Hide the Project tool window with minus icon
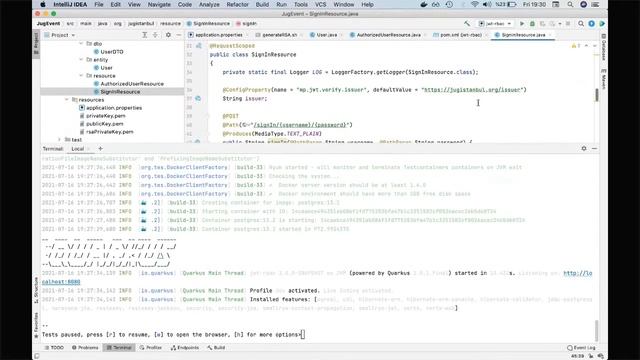The height and width of the screenshot is (360, 640). click(x=179, y=35)
